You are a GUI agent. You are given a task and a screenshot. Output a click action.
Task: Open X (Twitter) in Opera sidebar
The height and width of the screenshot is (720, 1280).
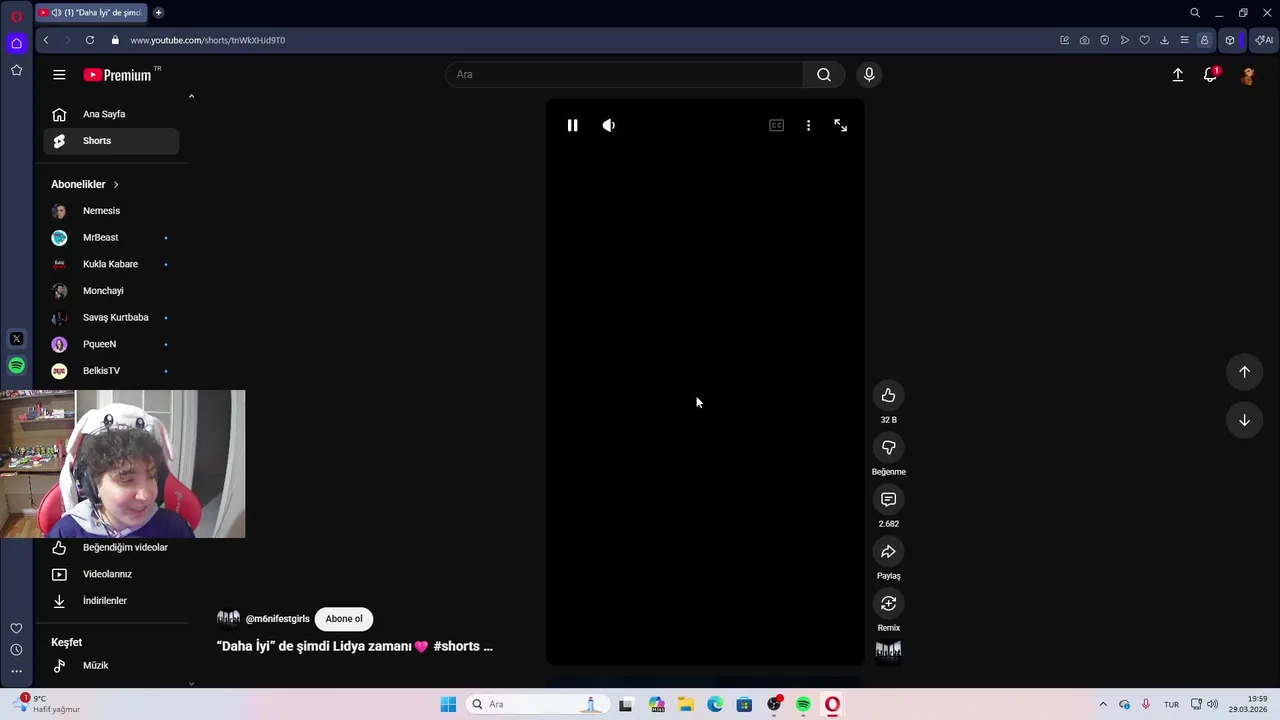[16, 339]
